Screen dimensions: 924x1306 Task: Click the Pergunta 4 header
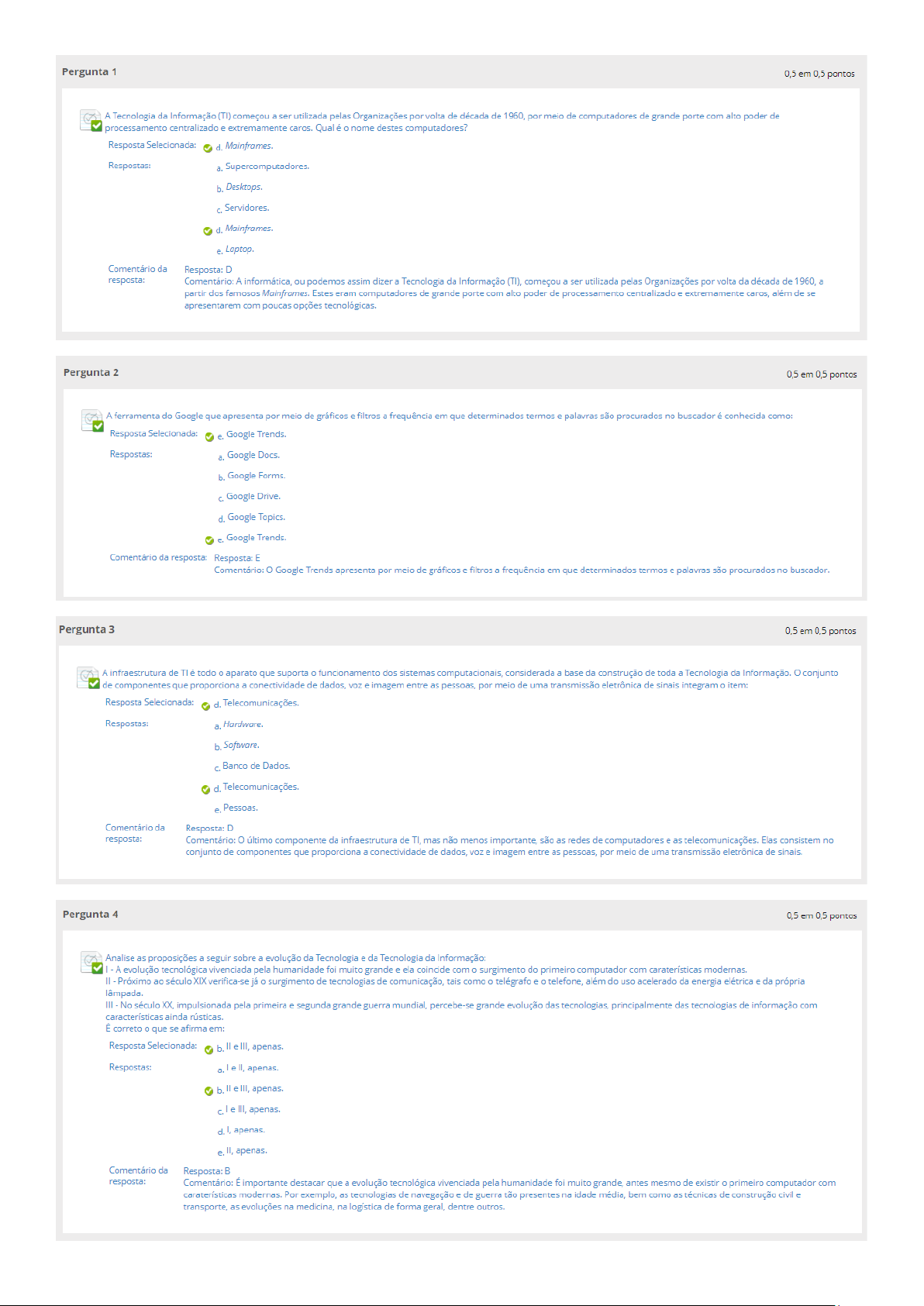tap(461, 915)
